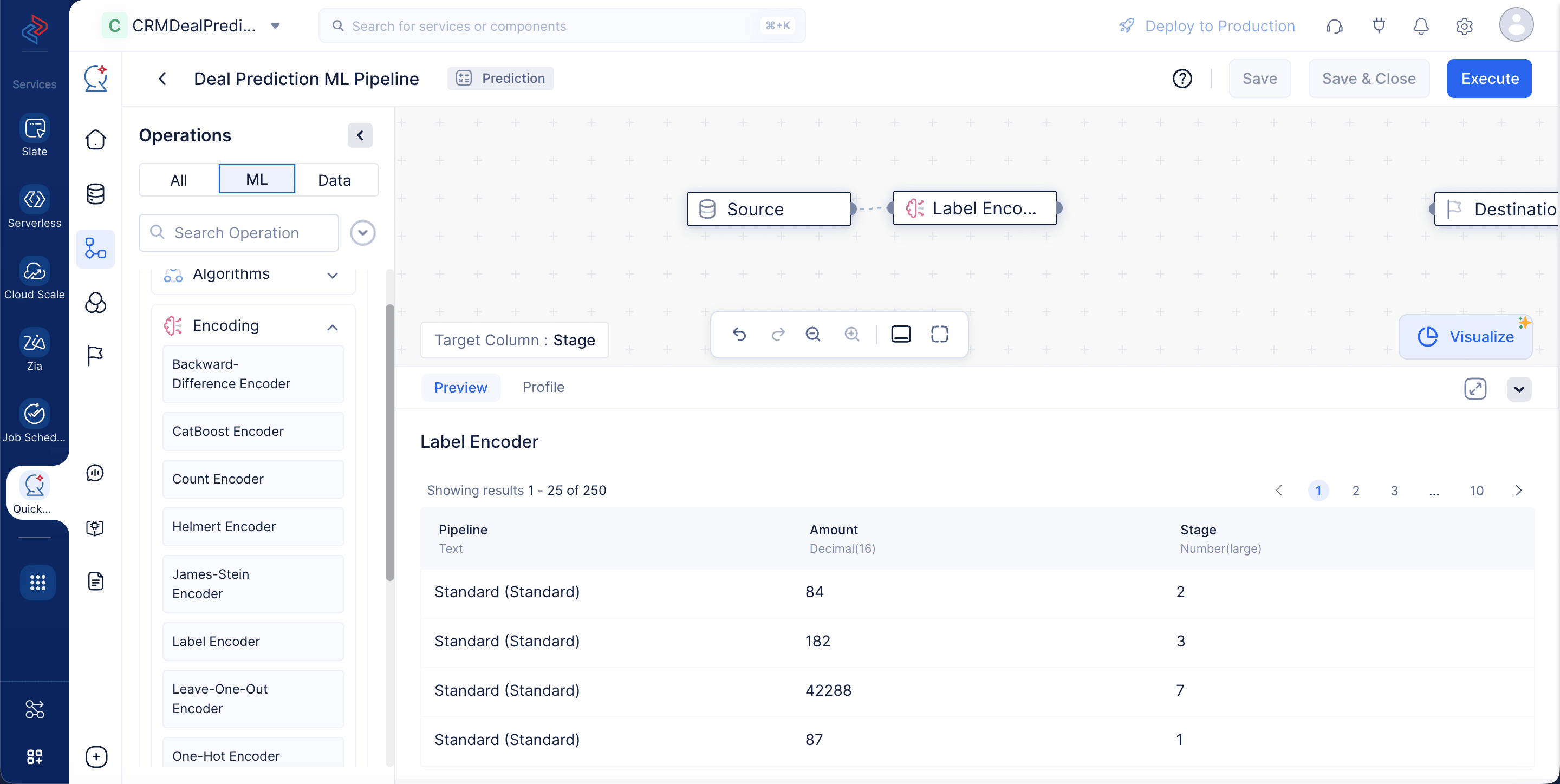Select the pipelines icon in secondary sidebar

coord(96,248)
